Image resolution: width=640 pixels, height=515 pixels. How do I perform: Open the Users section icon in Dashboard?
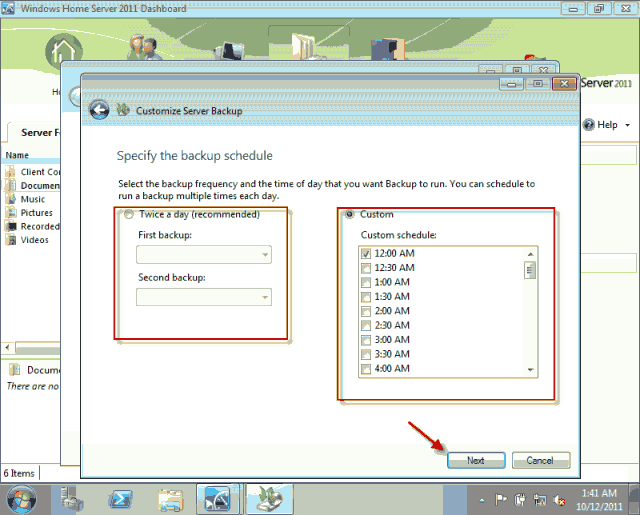tap(144, 47)
